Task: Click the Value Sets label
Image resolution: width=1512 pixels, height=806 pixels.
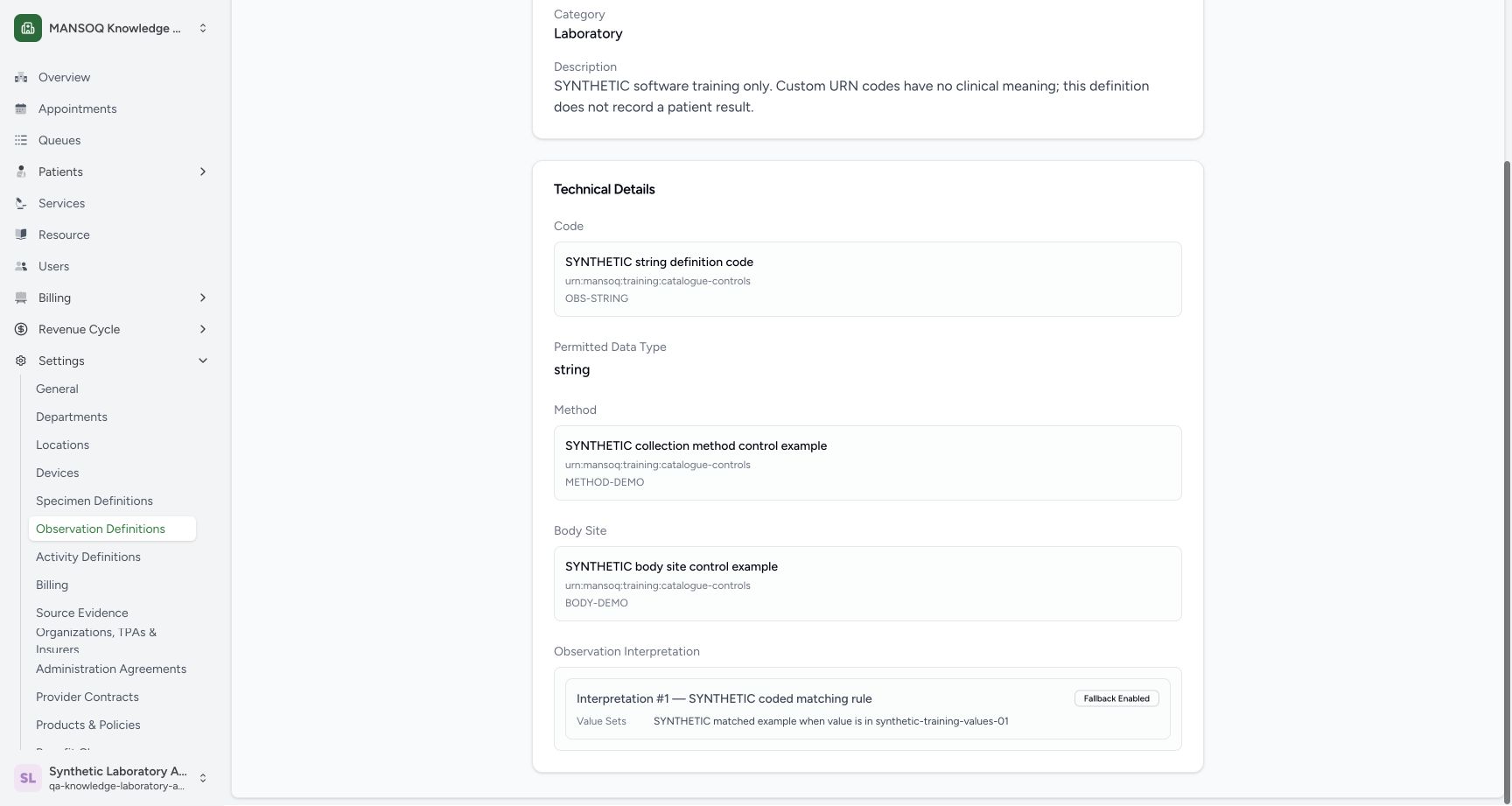Action: pos(601,721)
